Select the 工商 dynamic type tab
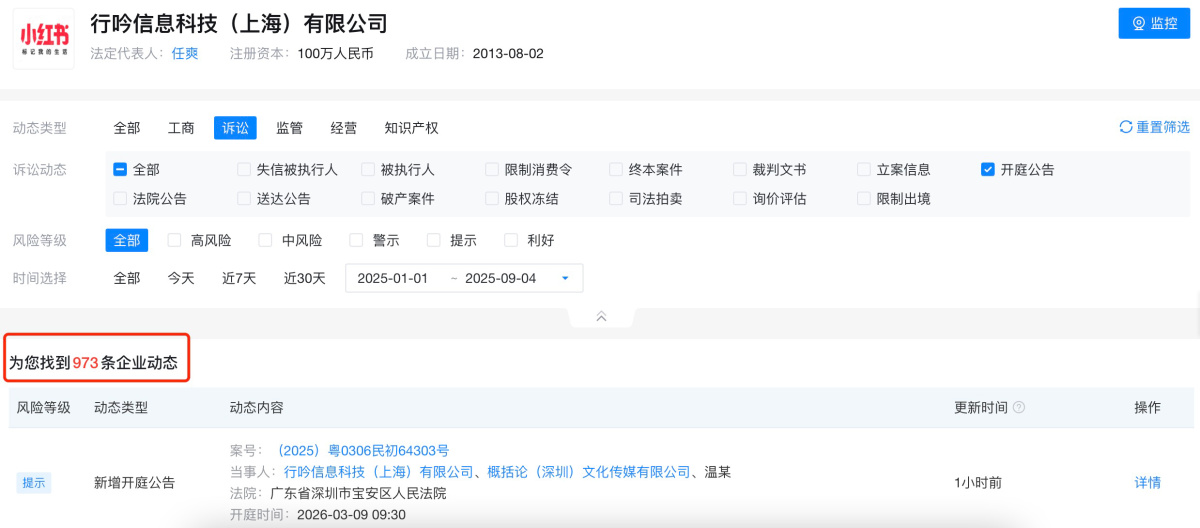 pyautogui.click(x=181, y=128)
